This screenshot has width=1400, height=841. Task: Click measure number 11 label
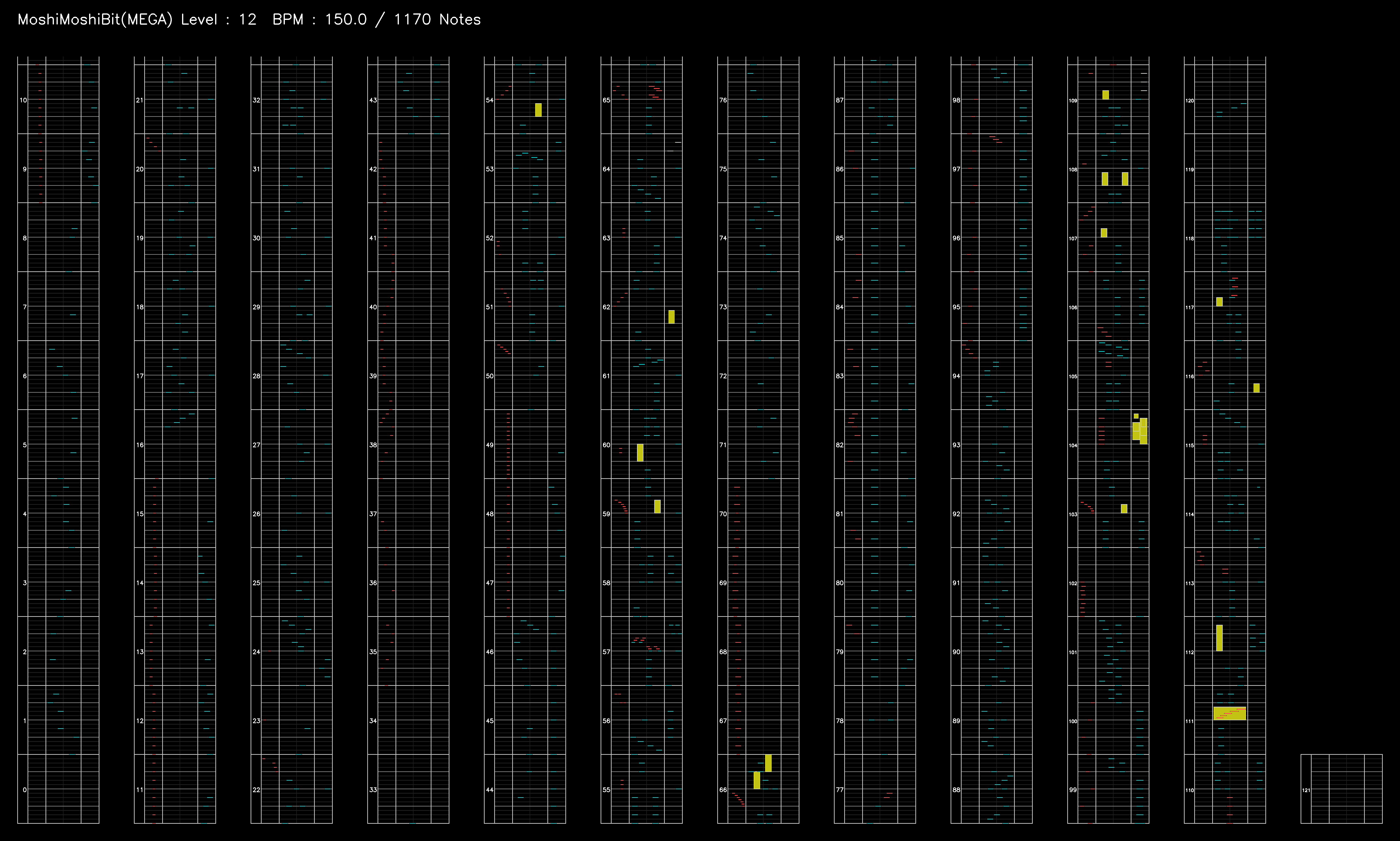coord(140,790)
